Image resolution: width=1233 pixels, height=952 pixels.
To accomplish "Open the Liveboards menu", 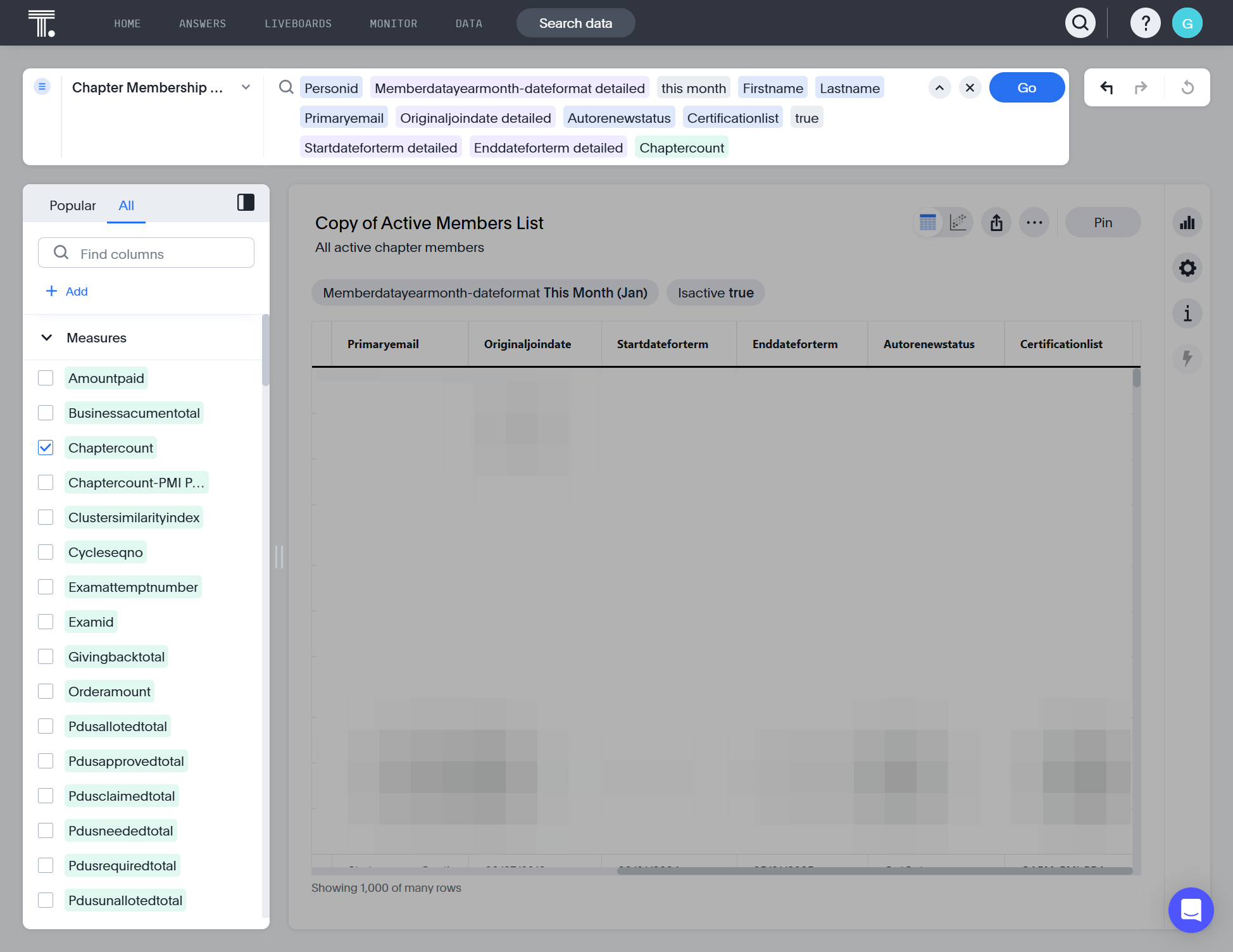I will [x=298, y=23].
